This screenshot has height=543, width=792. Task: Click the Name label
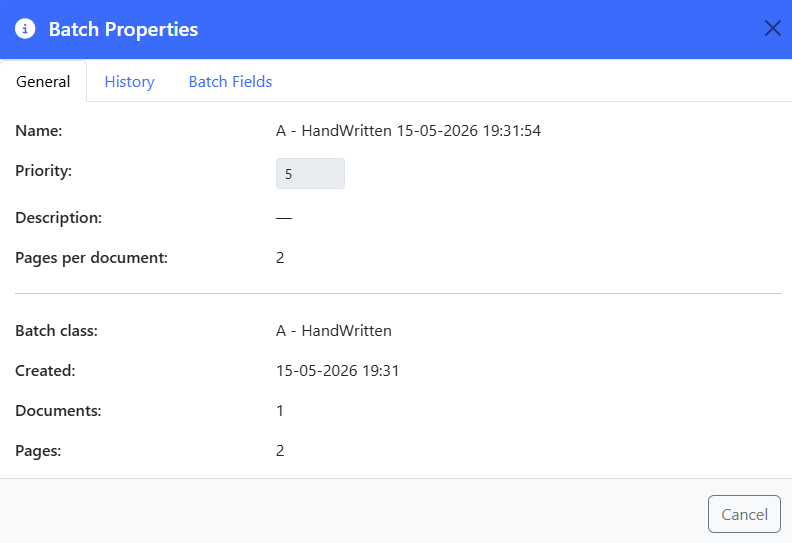pyautogui.click(x=39, y=131)
